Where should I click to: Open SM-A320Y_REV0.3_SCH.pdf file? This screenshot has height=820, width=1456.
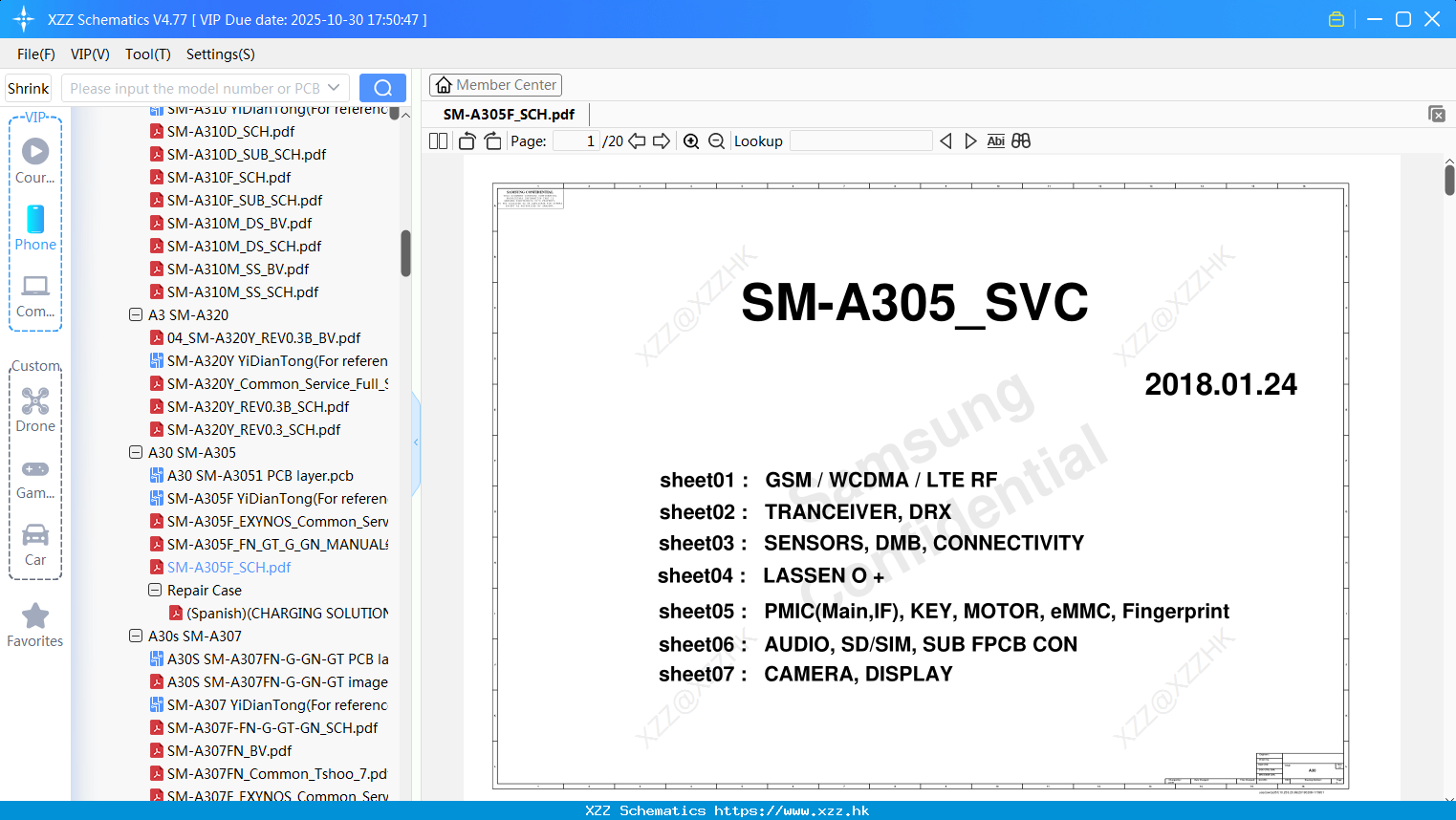click(253, 429)
